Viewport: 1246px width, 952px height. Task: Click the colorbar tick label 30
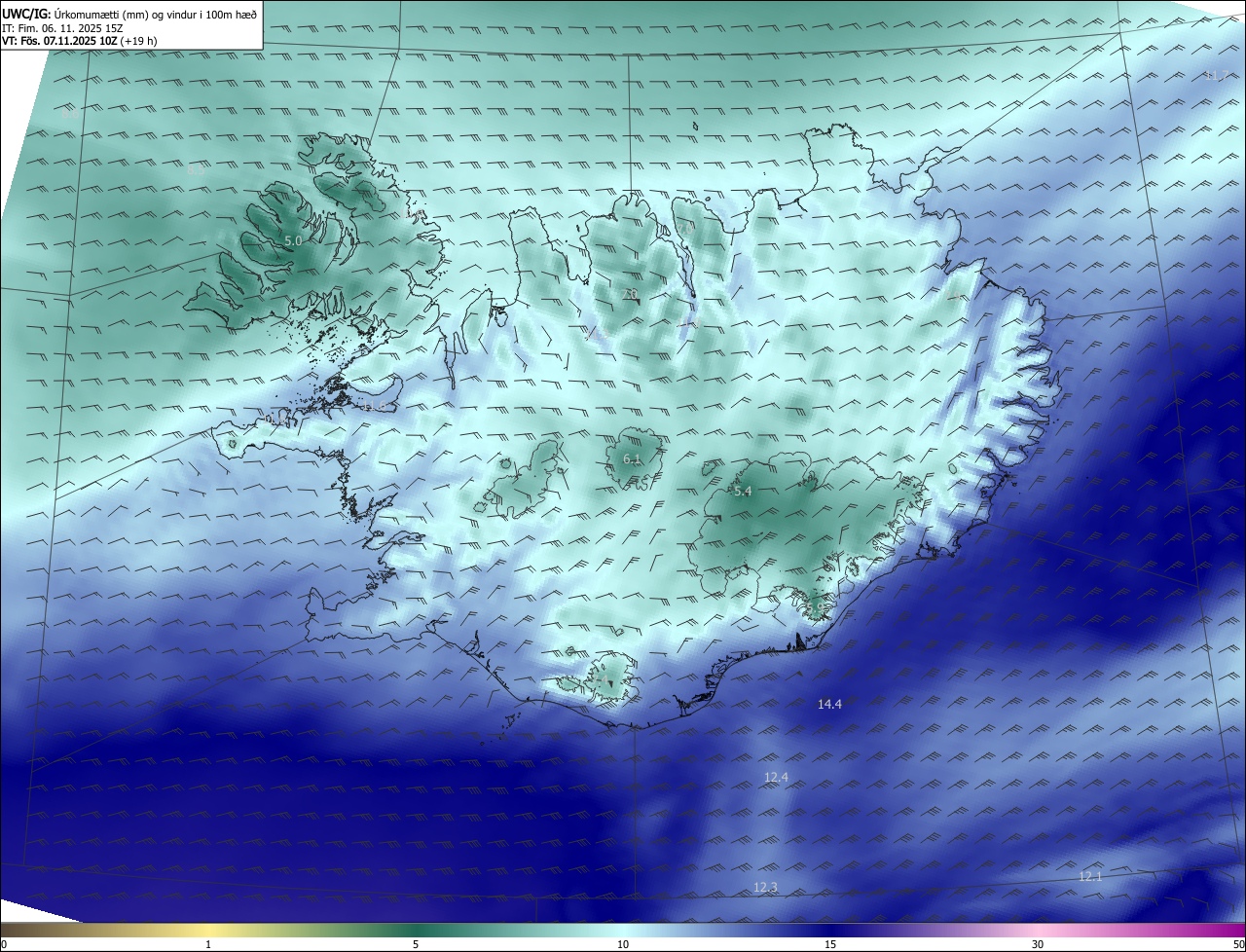1038,944
